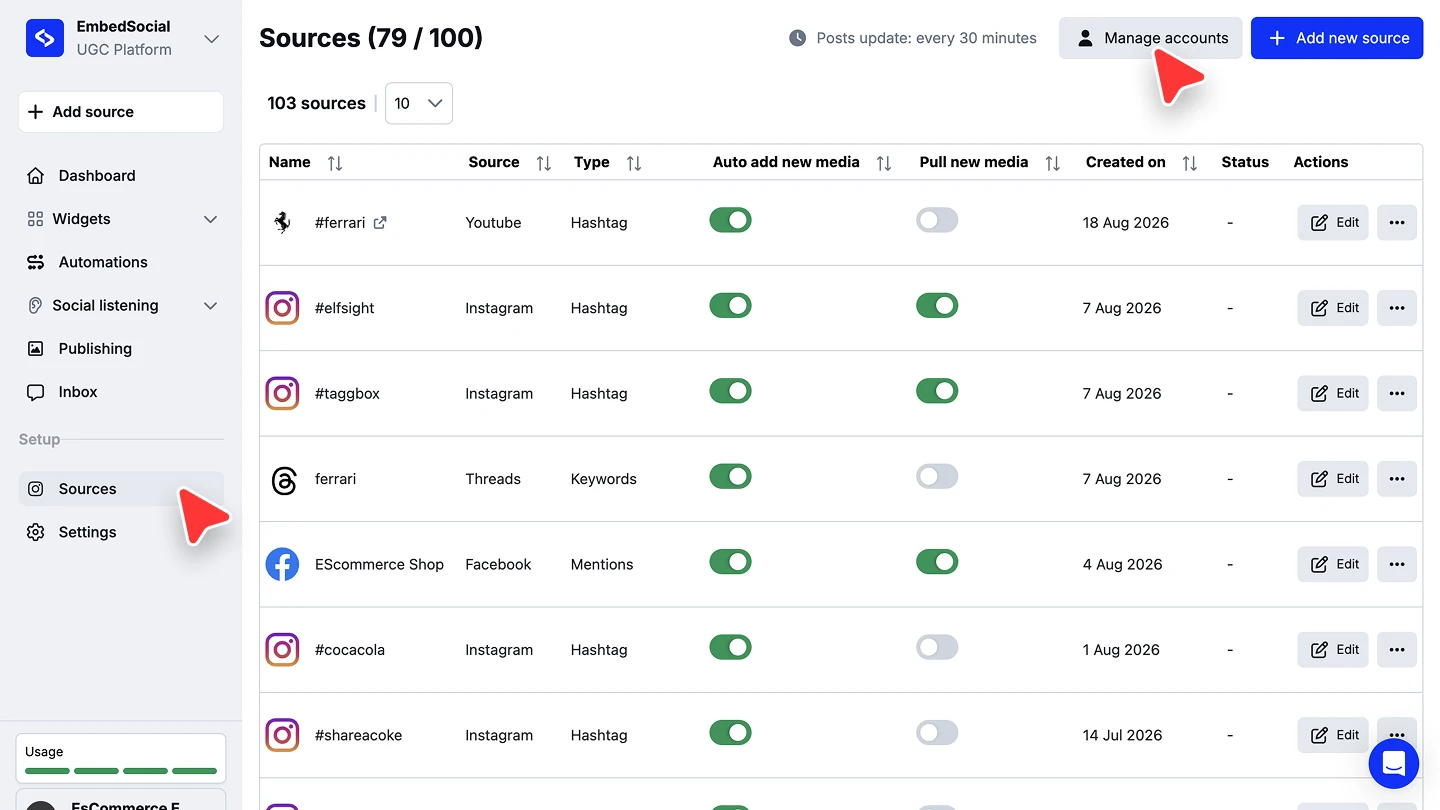
Task: Click the Publishing image icon
Action: click(36, 349)
